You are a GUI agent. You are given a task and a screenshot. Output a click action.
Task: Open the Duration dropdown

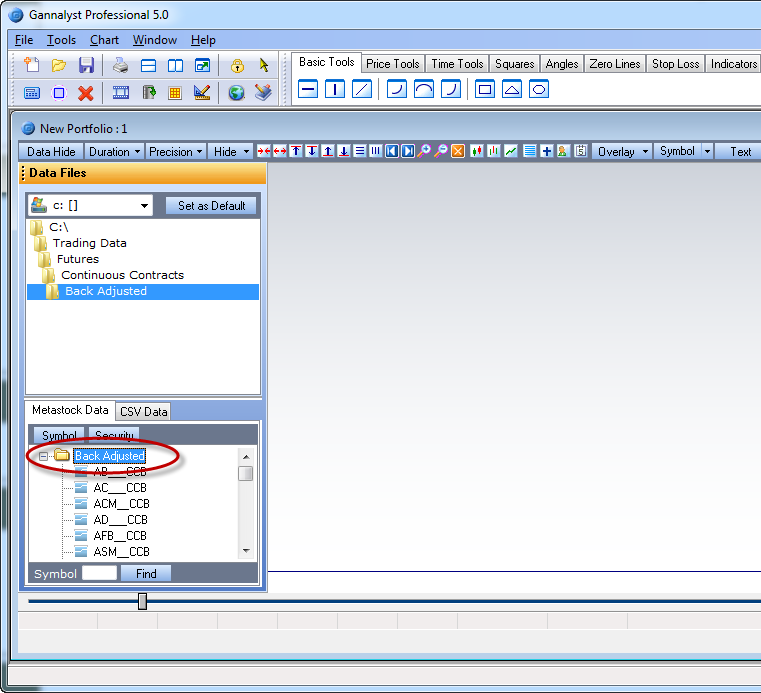click(x=115, y=152)
